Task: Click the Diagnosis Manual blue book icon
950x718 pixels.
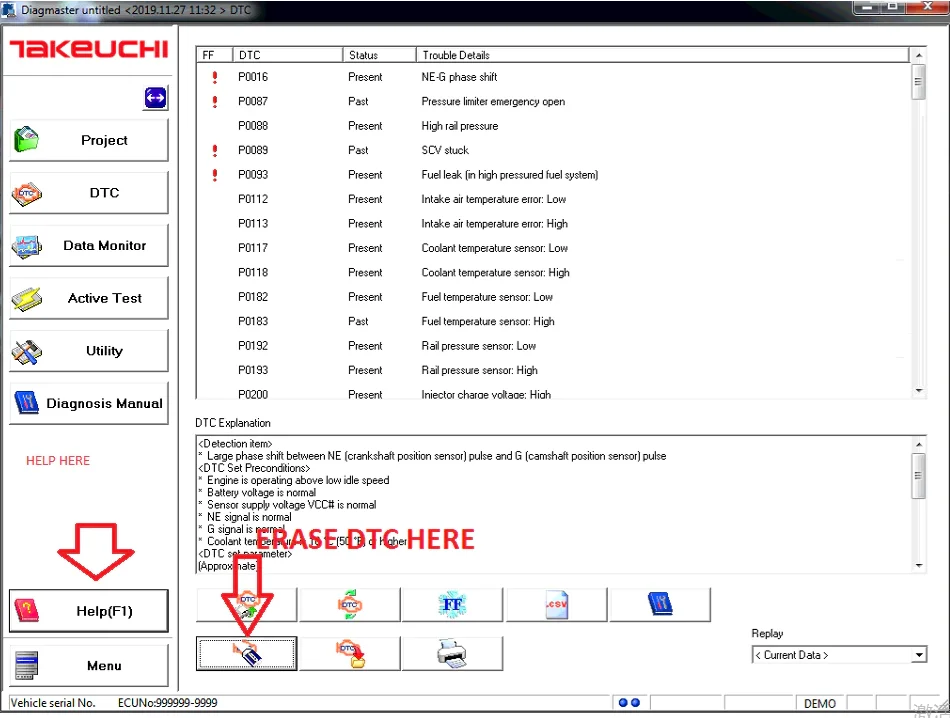Action: click(x=27, y=402)
